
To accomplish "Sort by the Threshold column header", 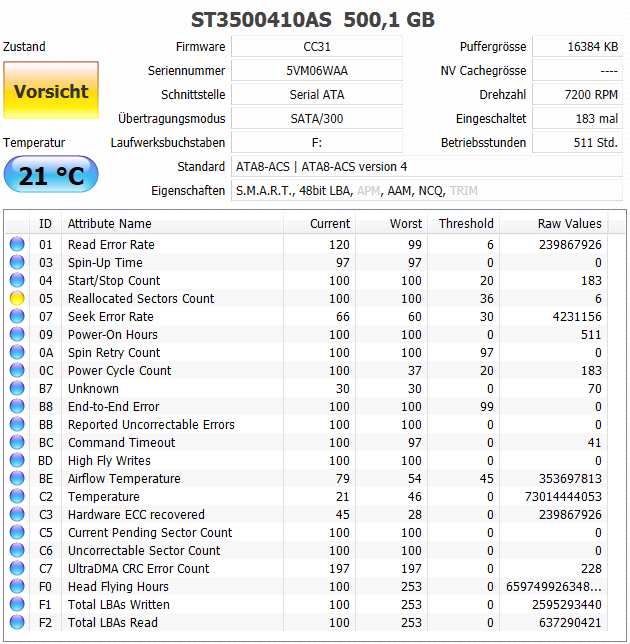I will (463, 223).
